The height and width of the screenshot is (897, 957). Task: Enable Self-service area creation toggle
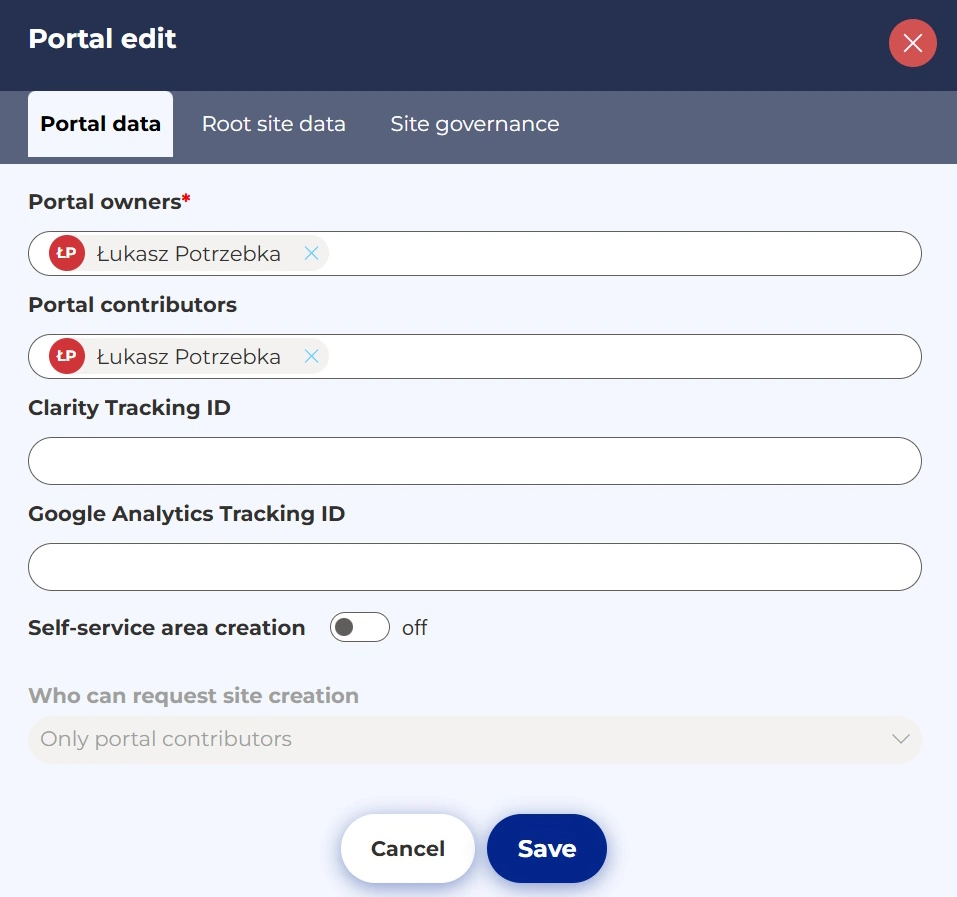359,627
